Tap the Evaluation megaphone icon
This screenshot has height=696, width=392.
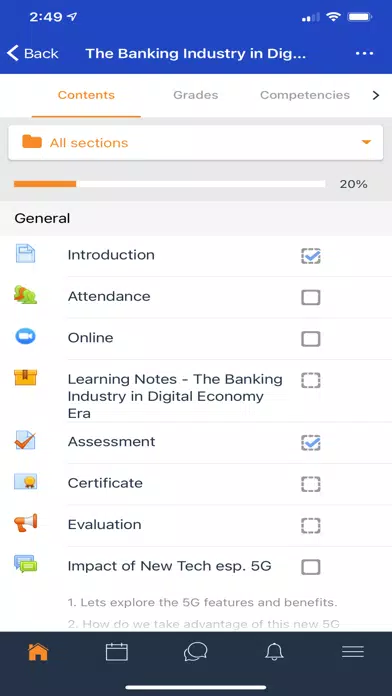25,523
